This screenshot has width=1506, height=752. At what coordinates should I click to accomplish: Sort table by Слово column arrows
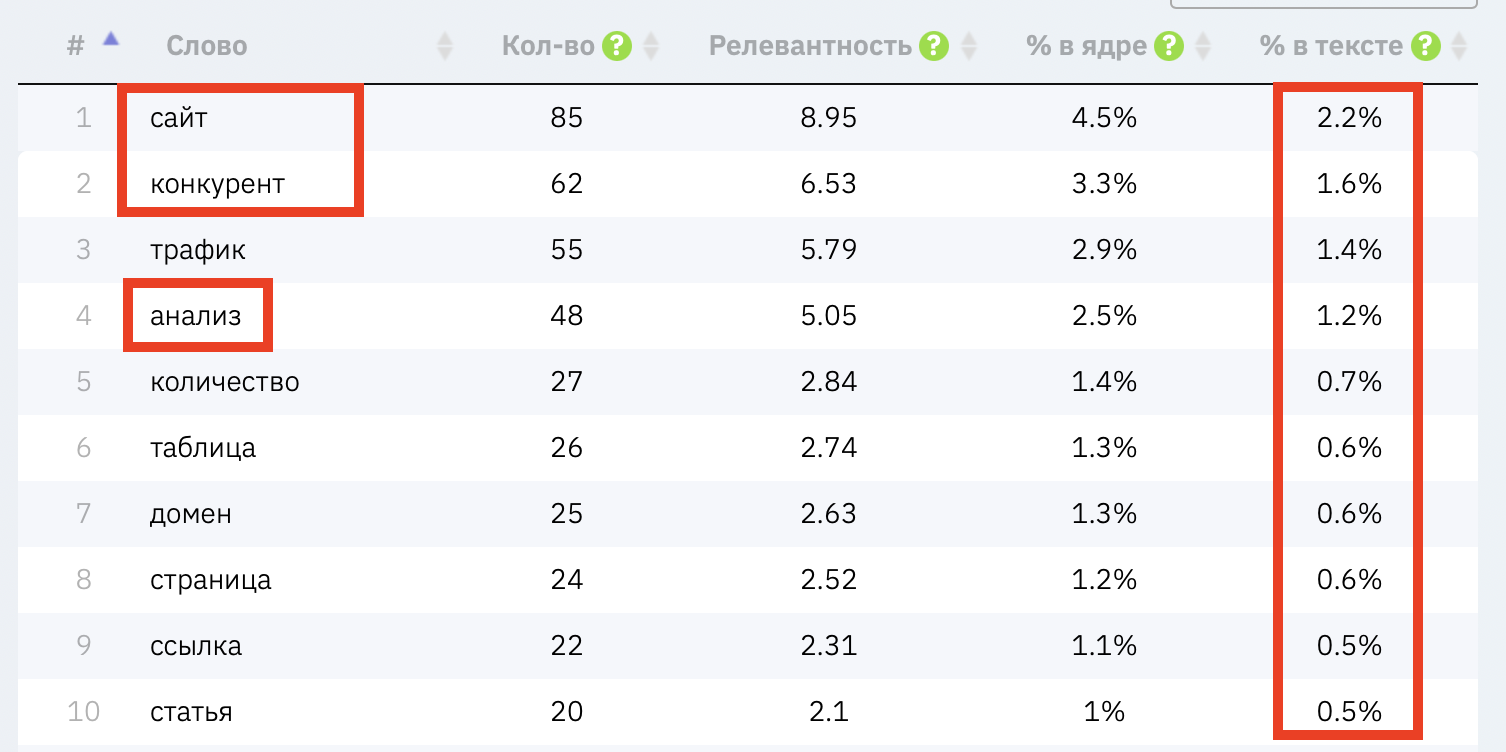coord(445,46)
